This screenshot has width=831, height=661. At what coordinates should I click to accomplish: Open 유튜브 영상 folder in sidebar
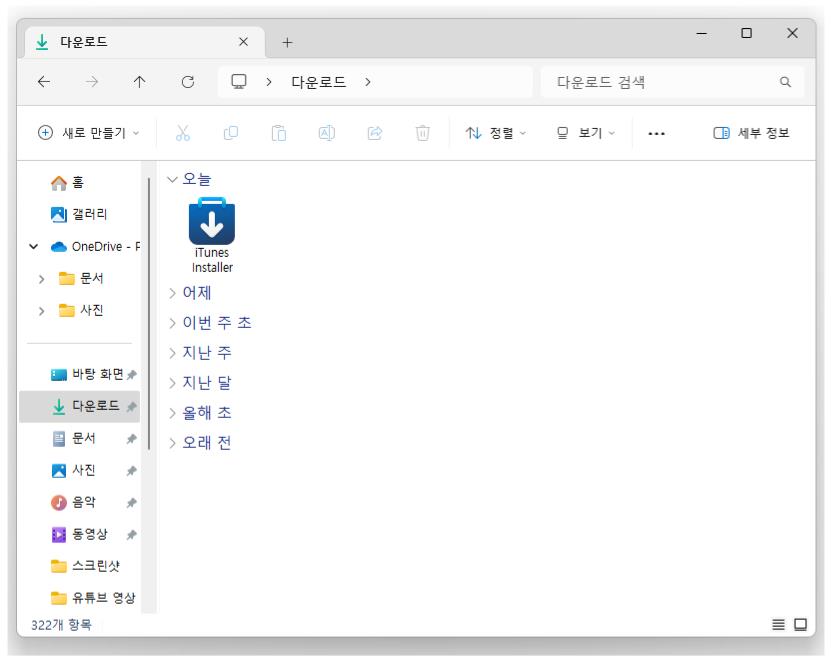93,598
